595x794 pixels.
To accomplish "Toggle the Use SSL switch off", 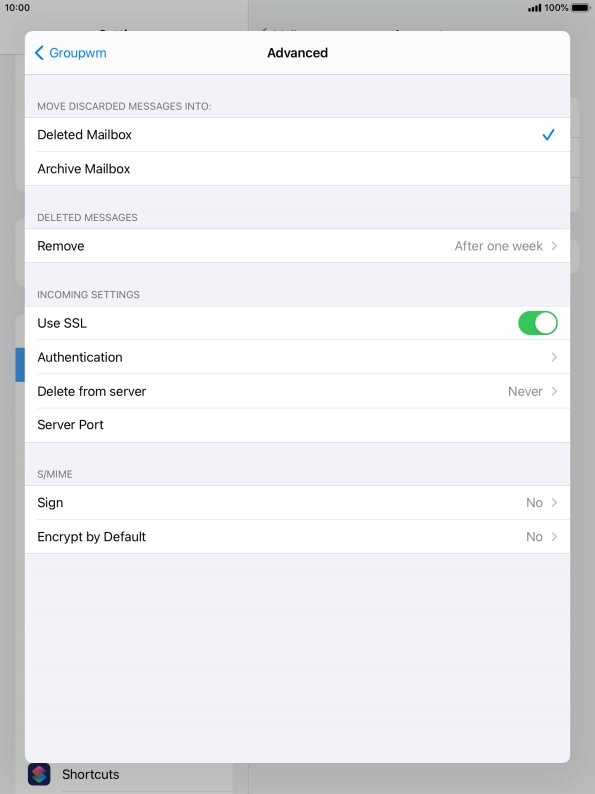I will 537,323.
